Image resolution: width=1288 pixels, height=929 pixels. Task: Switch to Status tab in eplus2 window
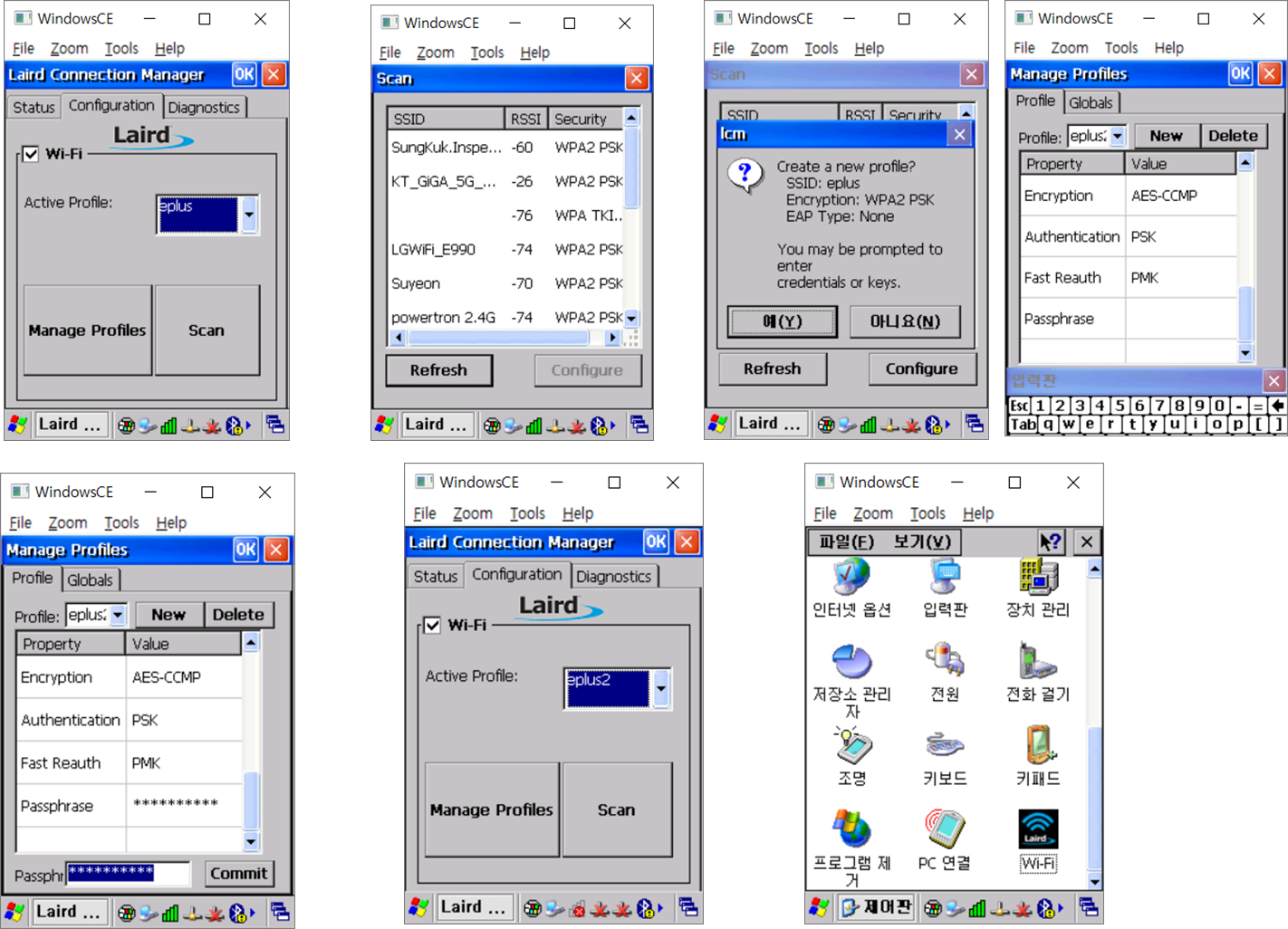click(436, 576)
